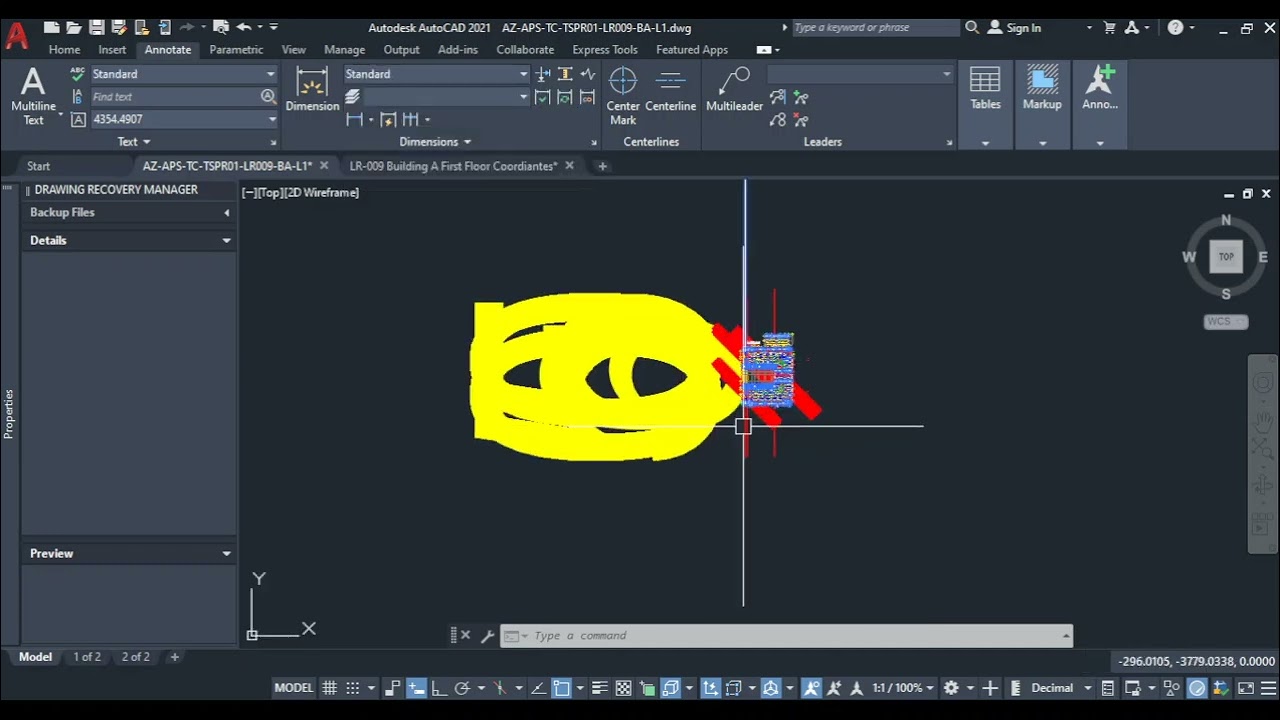Open Customization menu in status bar
Screen dimensions: 1280x720
pyautogui.click(x=1266, y=688)
